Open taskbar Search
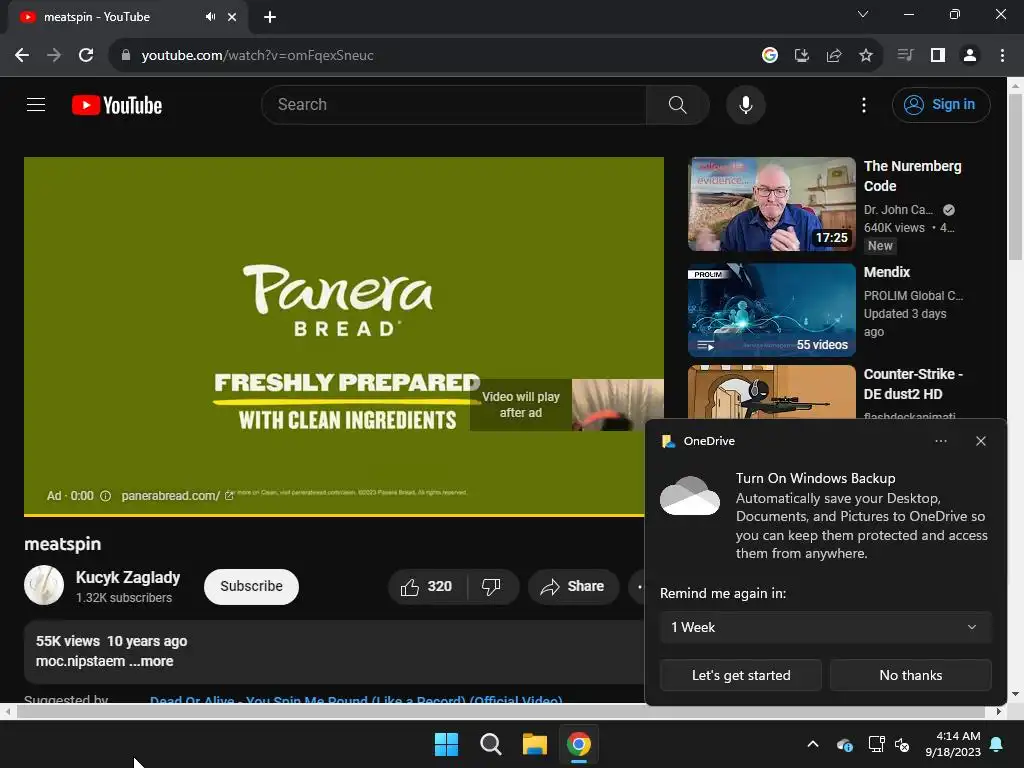 coord(490,744)
